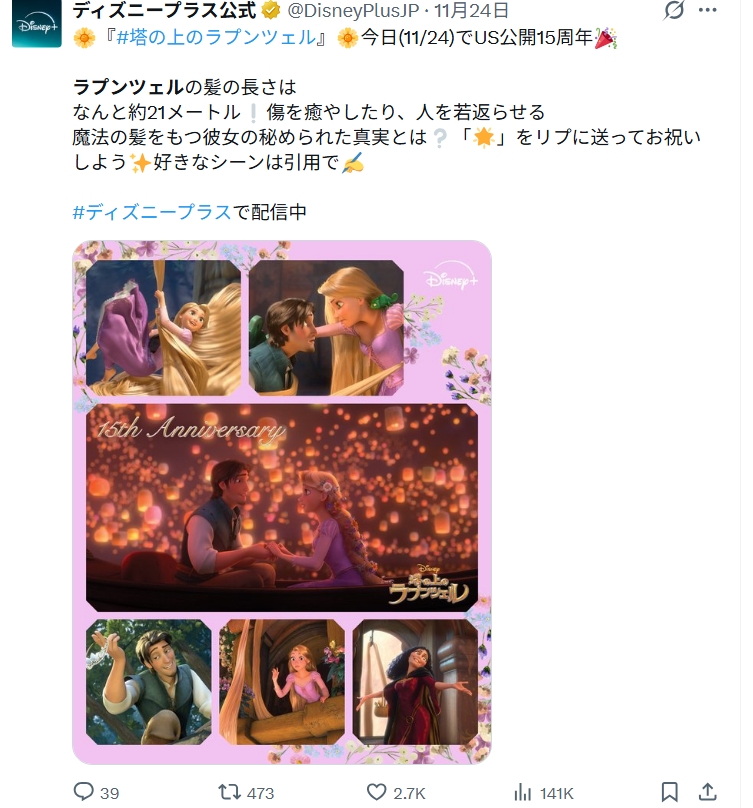Open the reply comments icon
Image resolution: width=753 pixels, height=808 pixels.
pos(83,792)
